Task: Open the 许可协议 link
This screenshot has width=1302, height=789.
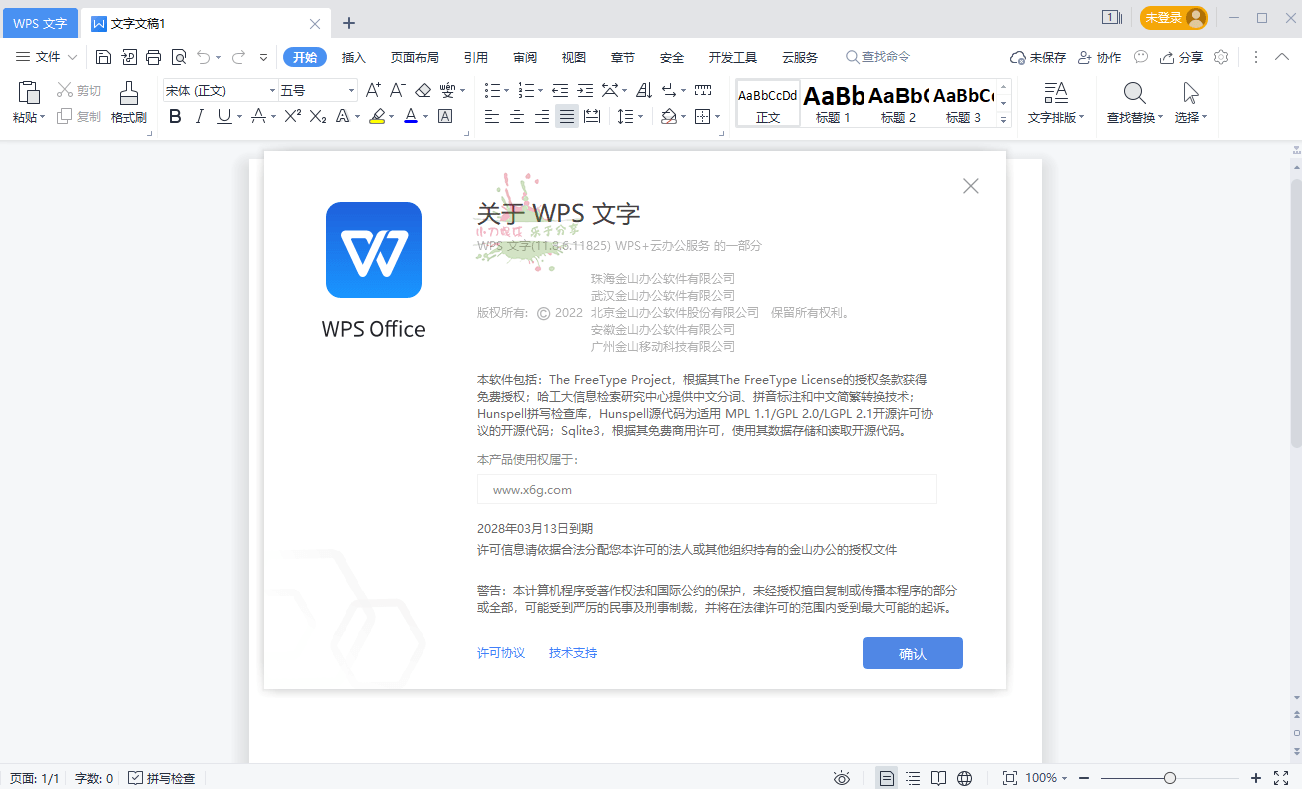Action: click(500, 652)
